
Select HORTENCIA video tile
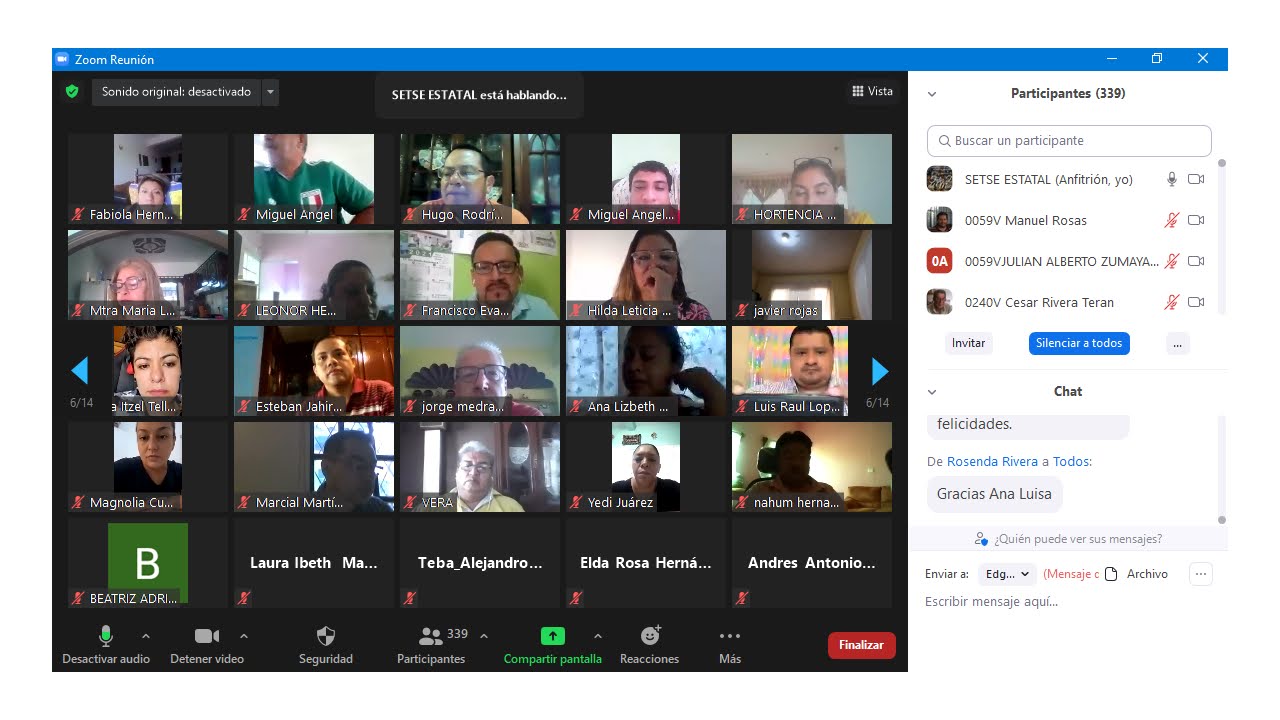(812, 179)
